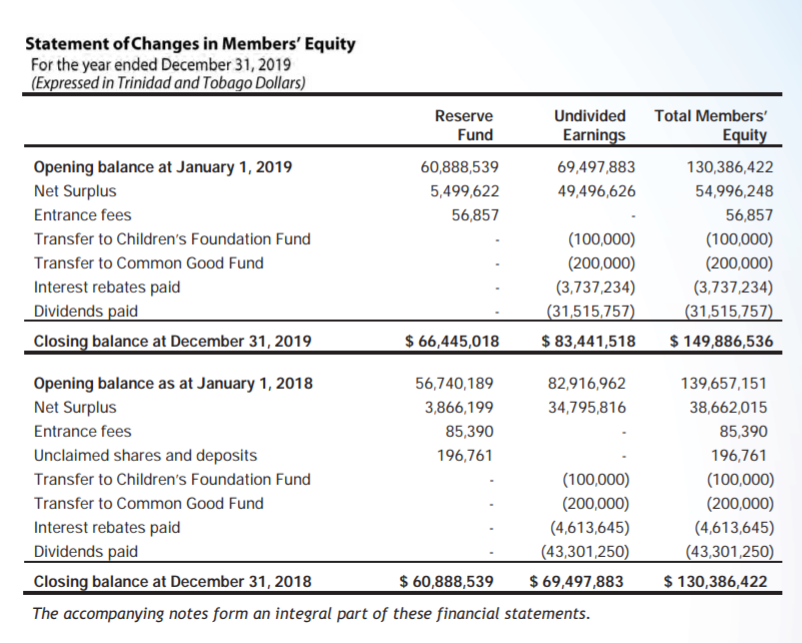
Task: Select the Expressed in Trinidad and Tobago Dollars subtitle
Action: pos(168,83)
